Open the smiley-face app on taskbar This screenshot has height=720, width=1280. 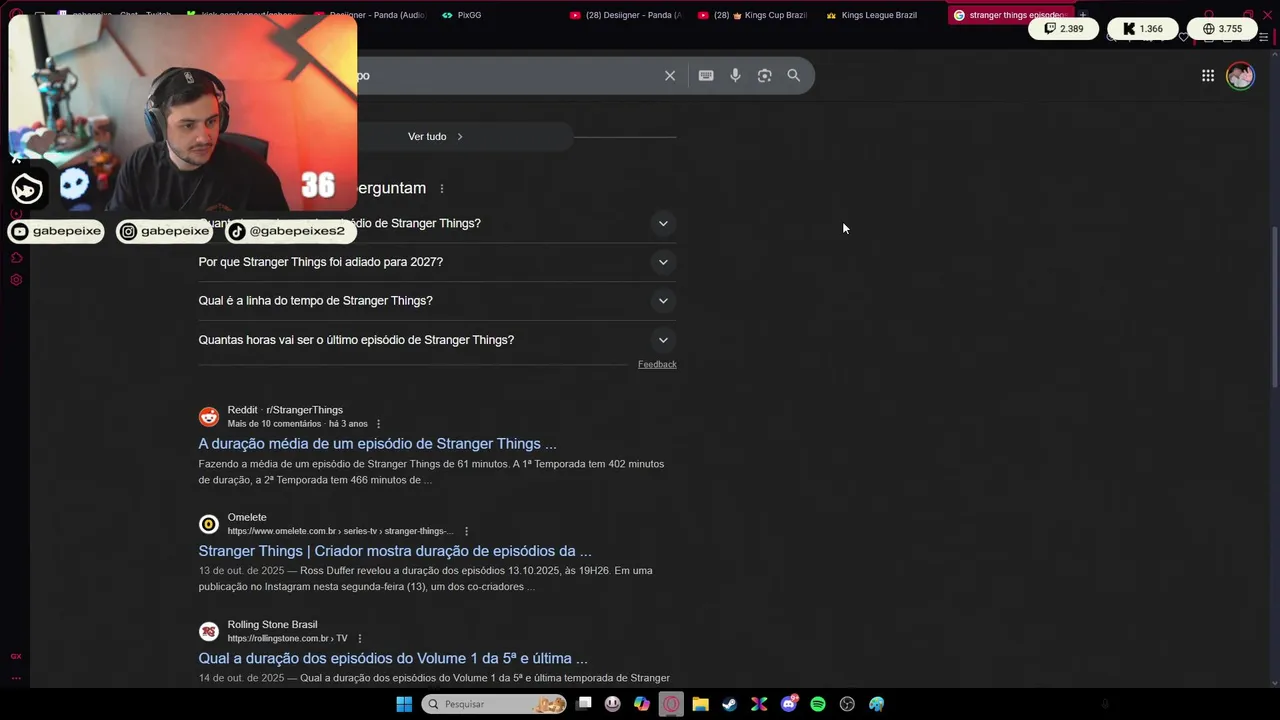[x=613, y=704]
